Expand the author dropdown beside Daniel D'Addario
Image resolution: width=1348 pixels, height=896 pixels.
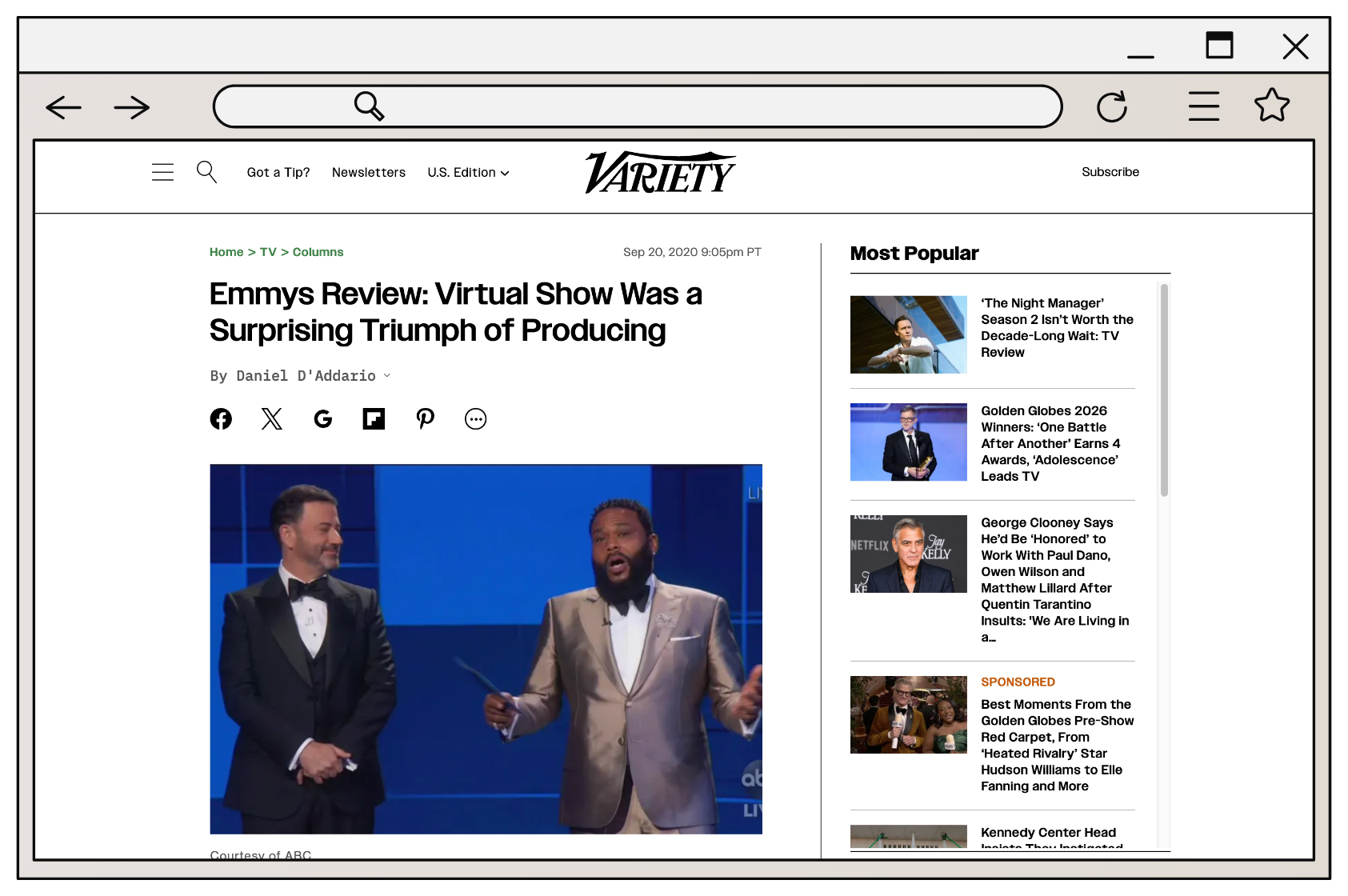[x=387, y=375]
